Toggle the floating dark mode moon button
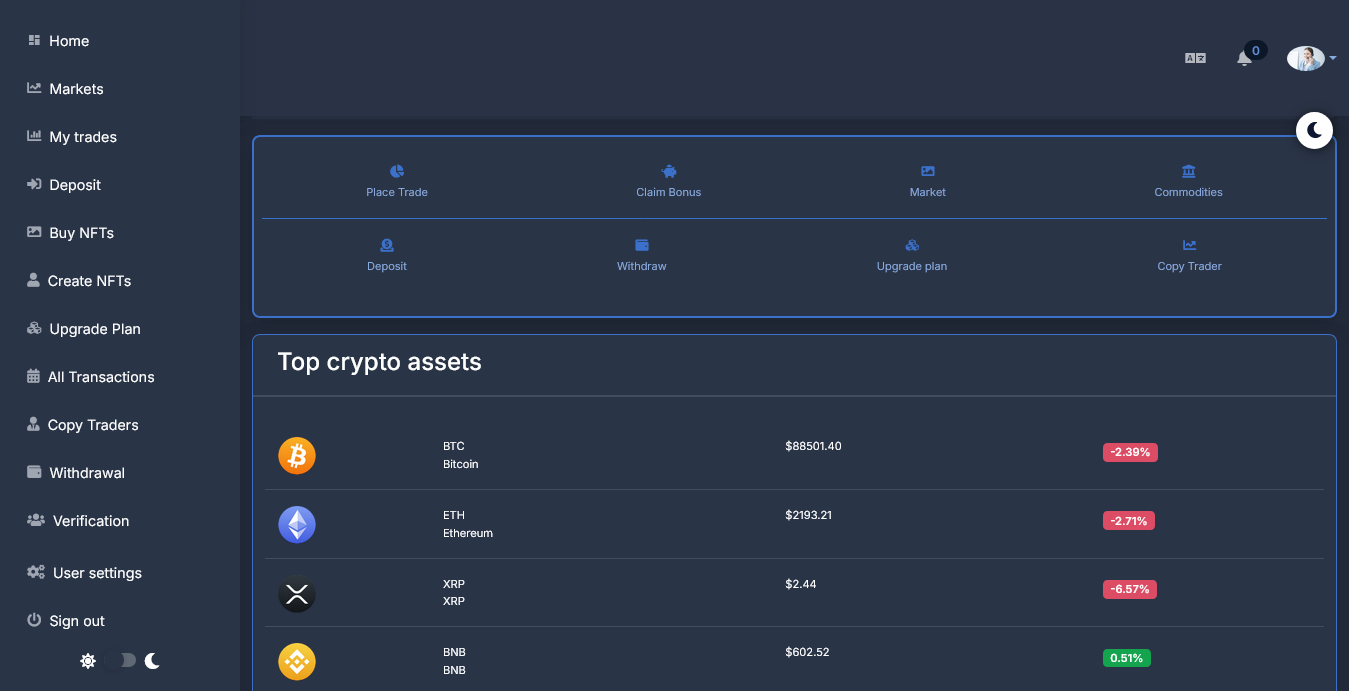Screen dimensions: 1349x691 (x=1314, y=130)
